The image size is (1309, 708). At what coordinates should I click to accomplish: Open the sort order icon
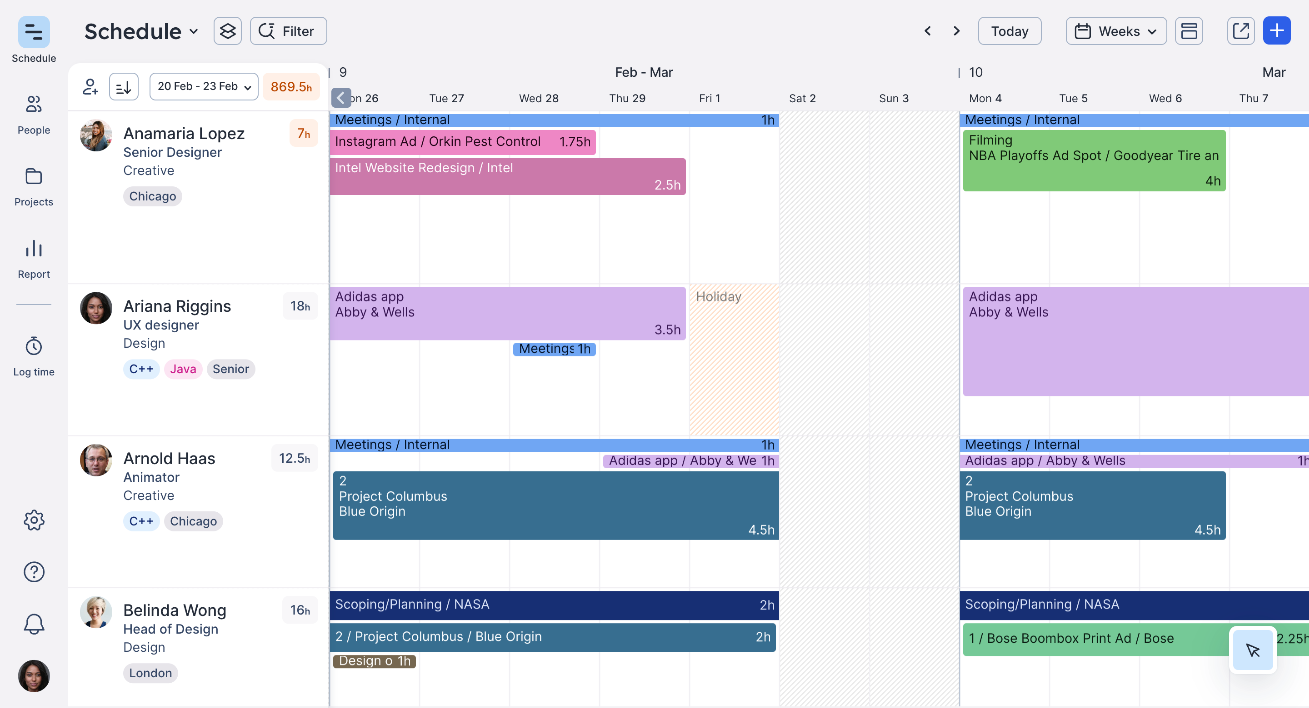click(x=123, y=87)
